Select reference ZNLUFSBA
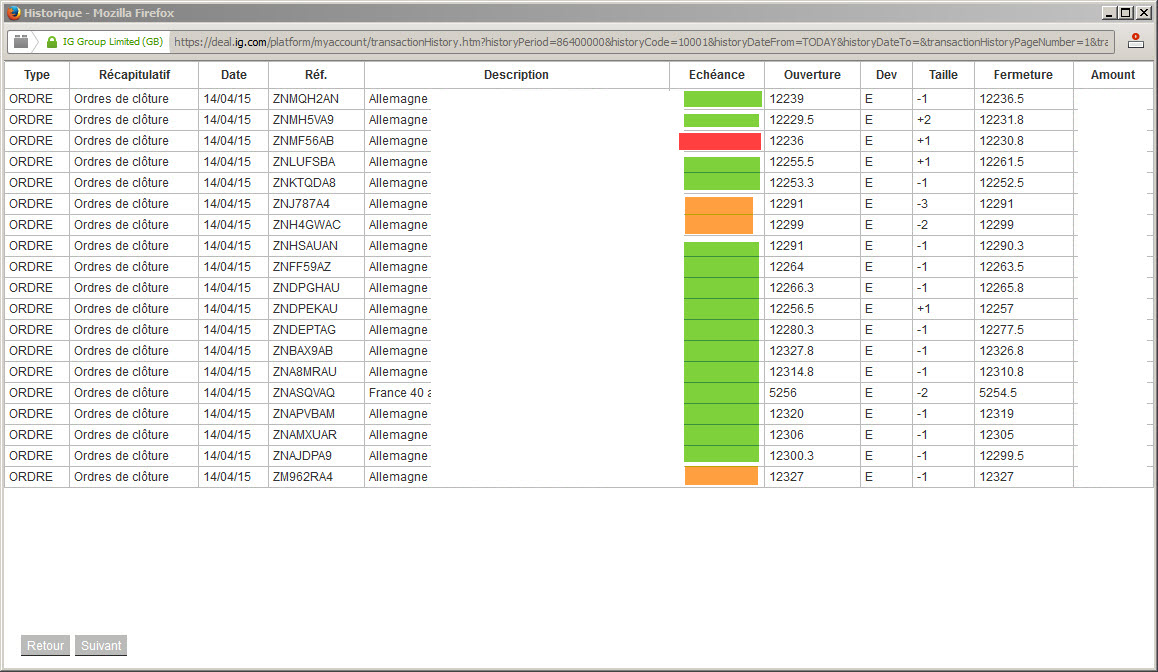The image size is (1158, 672). coord(304,162)
